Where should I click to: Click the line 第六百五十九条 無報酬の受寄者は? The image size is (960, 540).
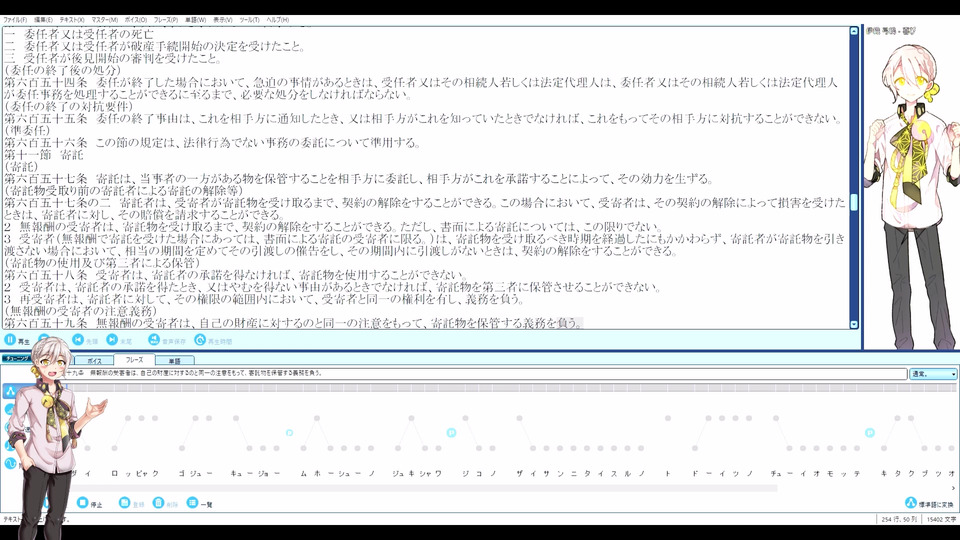[292, 323]
